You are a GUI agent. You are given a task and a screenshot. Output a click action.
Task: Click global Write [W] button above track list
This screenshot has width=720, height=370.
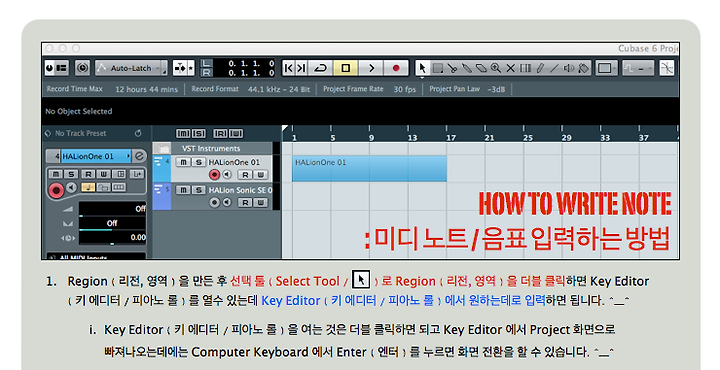[236, 133]
